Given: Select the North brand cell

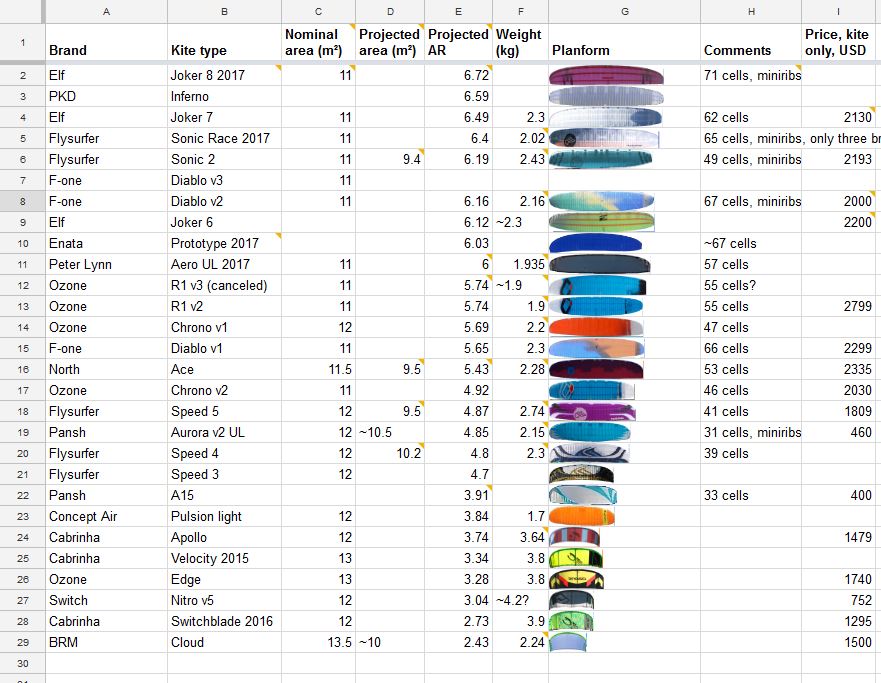Looking at the screenshot, I should point(106,369).
